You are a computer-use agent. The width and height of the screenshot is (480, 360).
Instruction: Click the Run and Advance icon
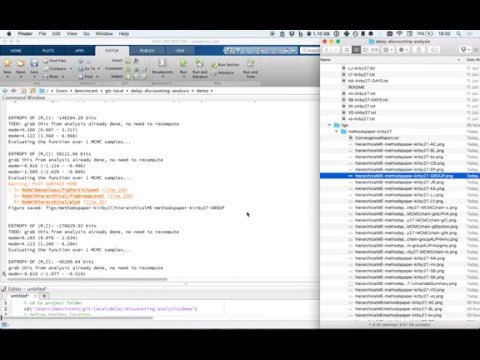pos(200,63)
